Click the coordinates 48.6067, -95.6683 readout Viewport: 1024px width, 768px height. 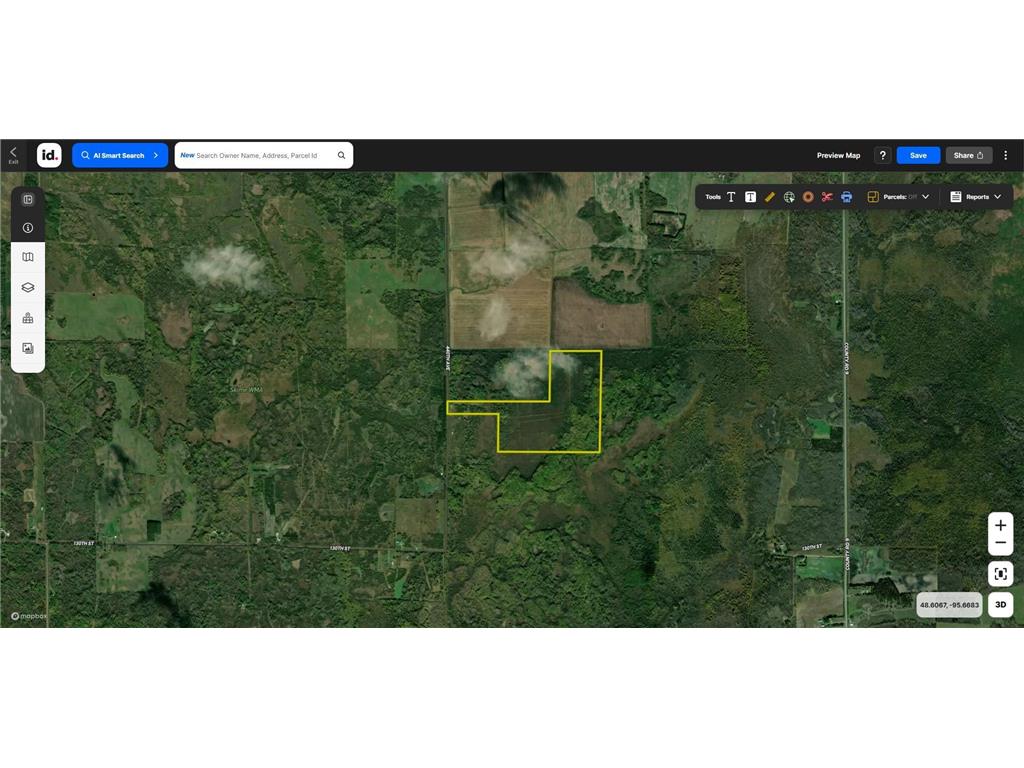pyautogui.click(x=949, y=605)
